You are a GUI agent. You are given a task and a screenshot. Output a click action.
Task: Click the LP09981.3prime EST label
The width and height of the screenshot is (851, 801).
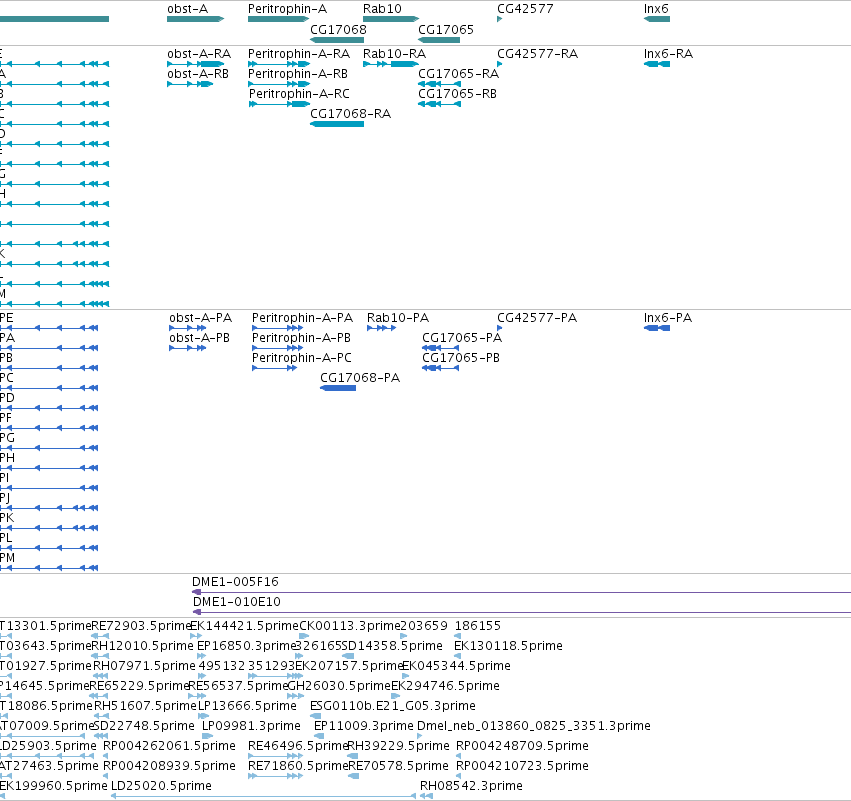pyautogui.click(x=251, y=726)
